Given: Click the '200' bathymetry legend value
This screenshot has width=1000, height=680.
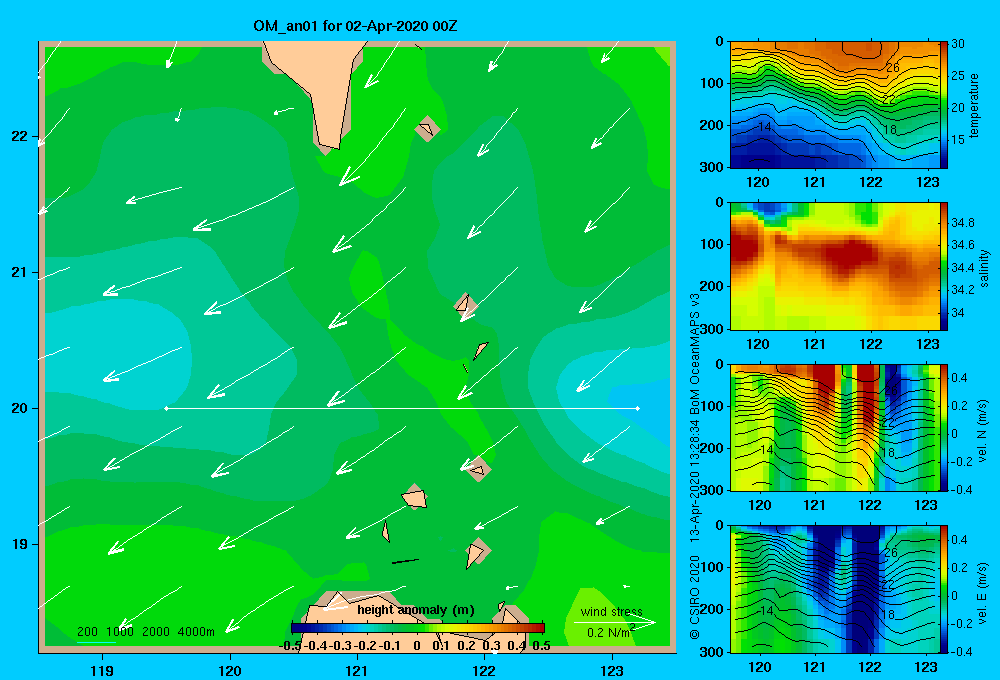Looking at the screenshot, I should click(87, 632).
